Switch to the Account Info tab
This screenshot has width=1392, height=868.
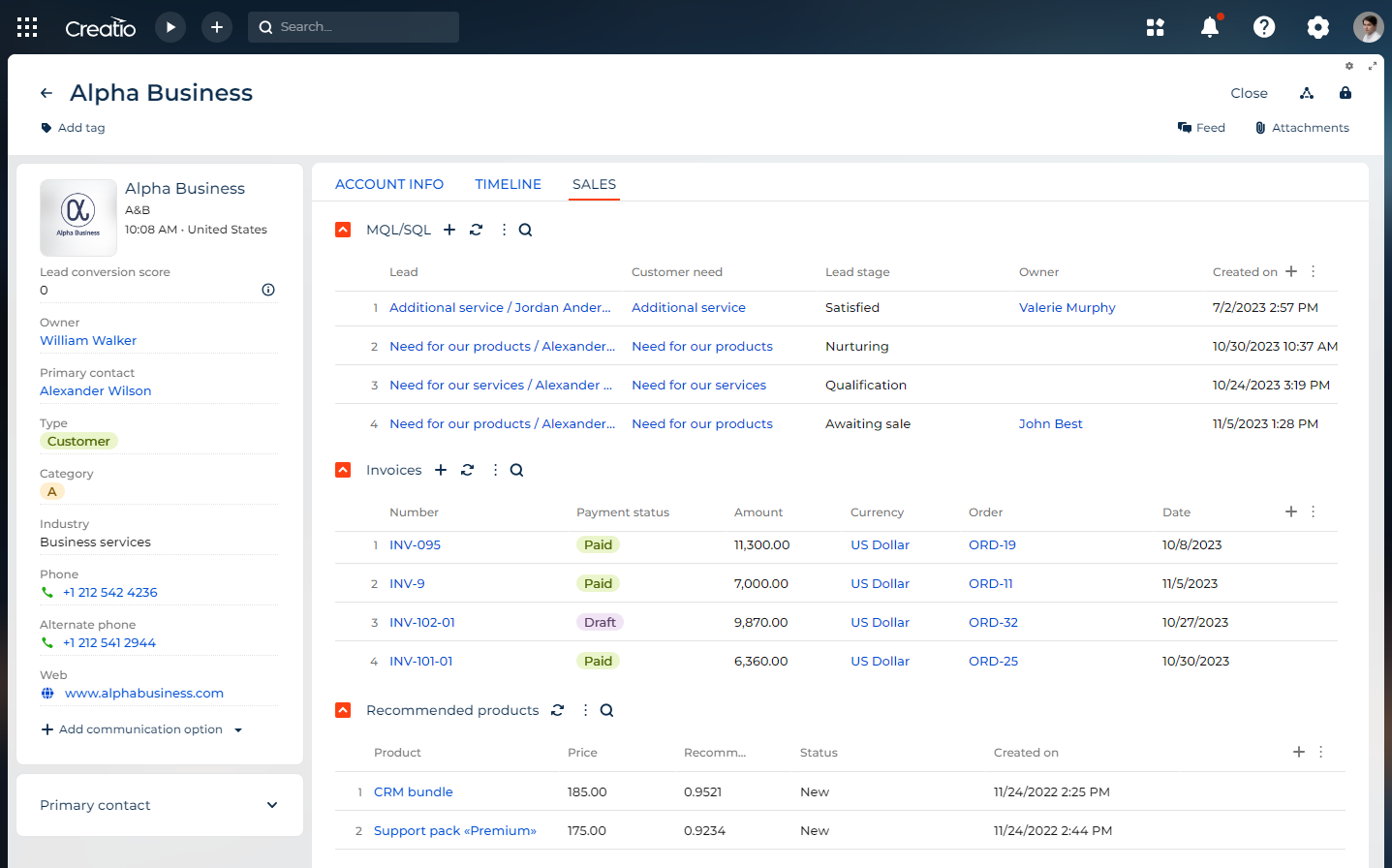pos(389,184)
